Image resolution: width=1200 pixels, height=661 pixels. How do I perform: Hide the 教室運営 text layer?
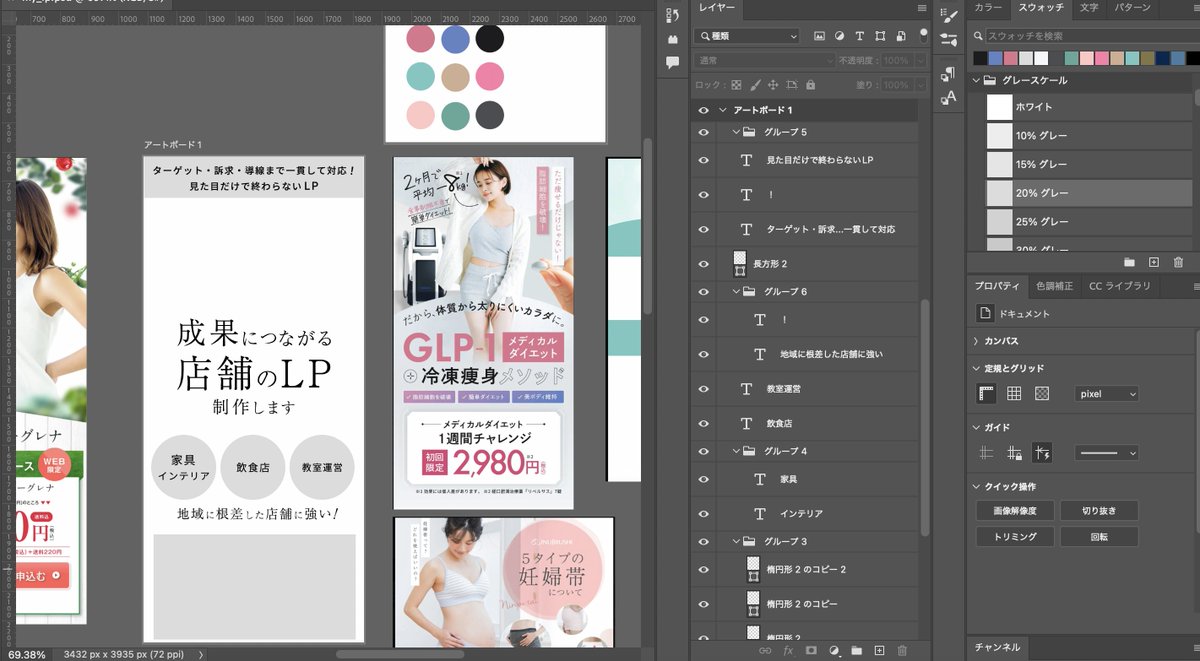click(703, 389)
